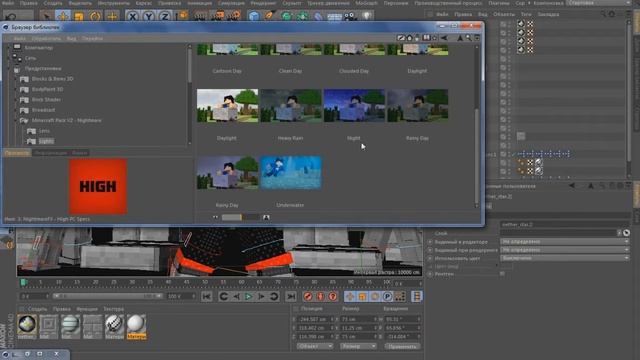Select the Move tool in top toolbar
The image size is (640, 360).
(x=62, y=16)
